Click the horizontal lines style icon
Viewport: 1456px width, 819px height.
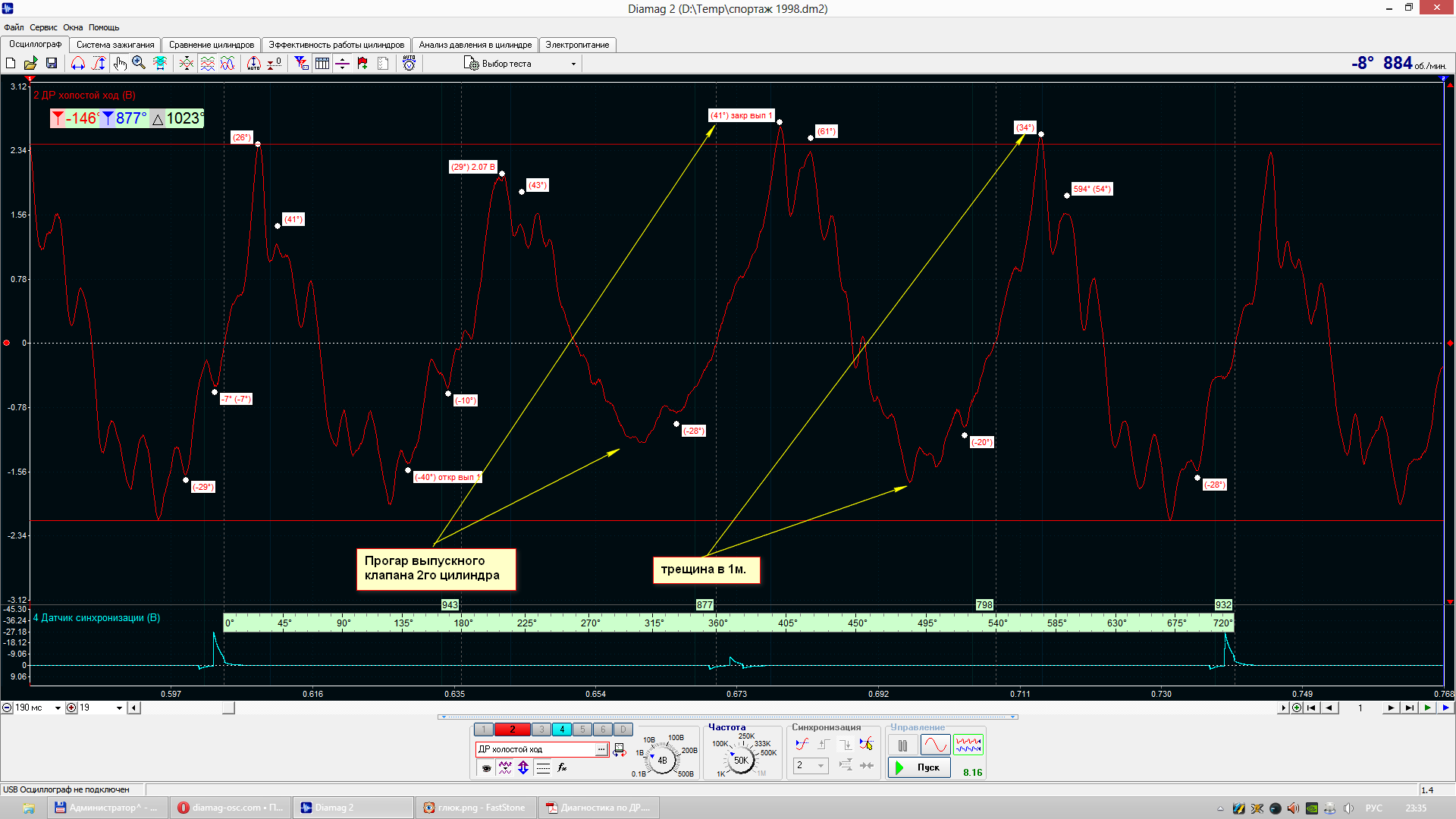tap(543, 768)
